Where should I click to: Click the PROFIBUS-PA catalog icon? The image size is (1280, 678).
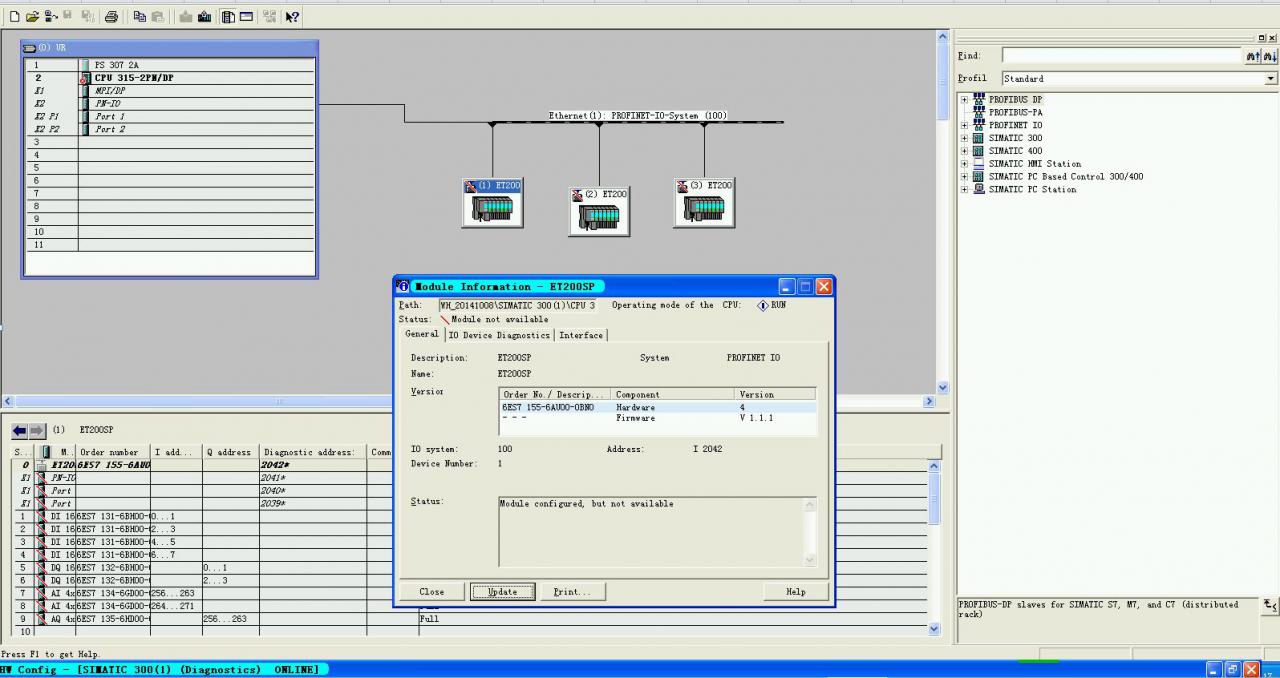979,112
